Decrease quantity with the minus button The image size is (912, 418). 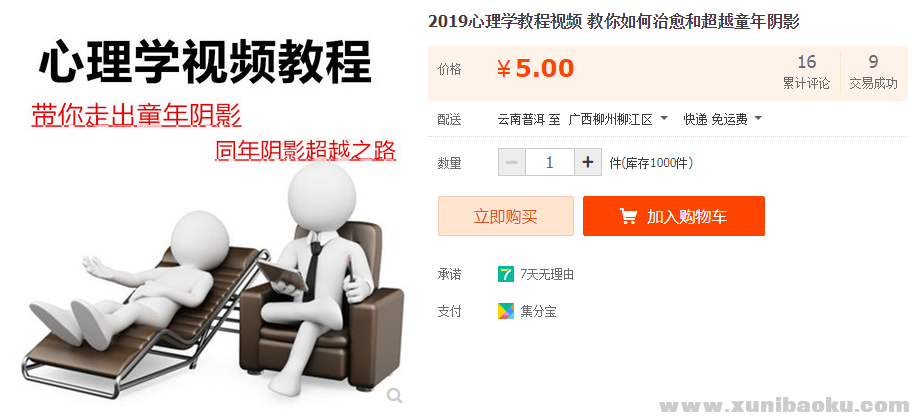pos(512,162)
